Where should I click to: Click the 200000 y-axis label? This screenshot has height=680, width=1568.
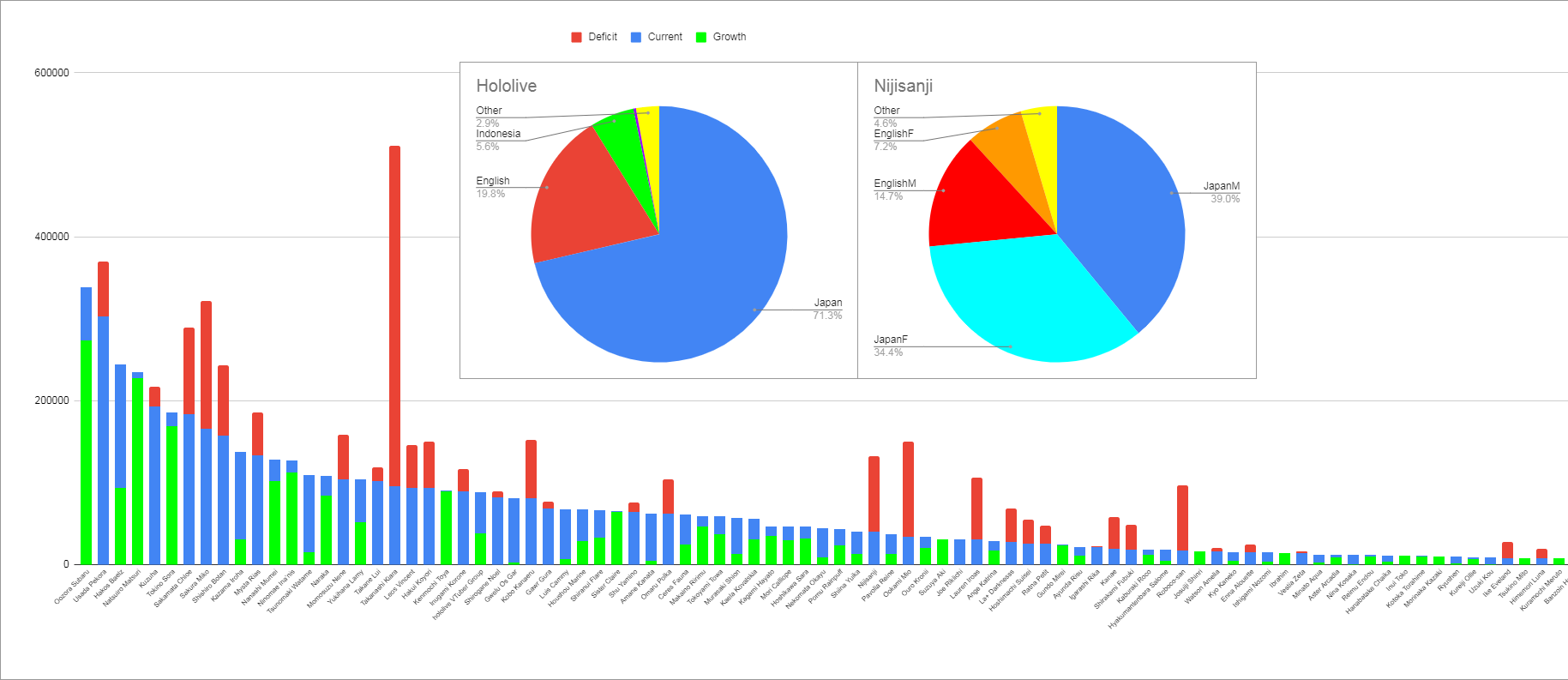pos(51,400)
